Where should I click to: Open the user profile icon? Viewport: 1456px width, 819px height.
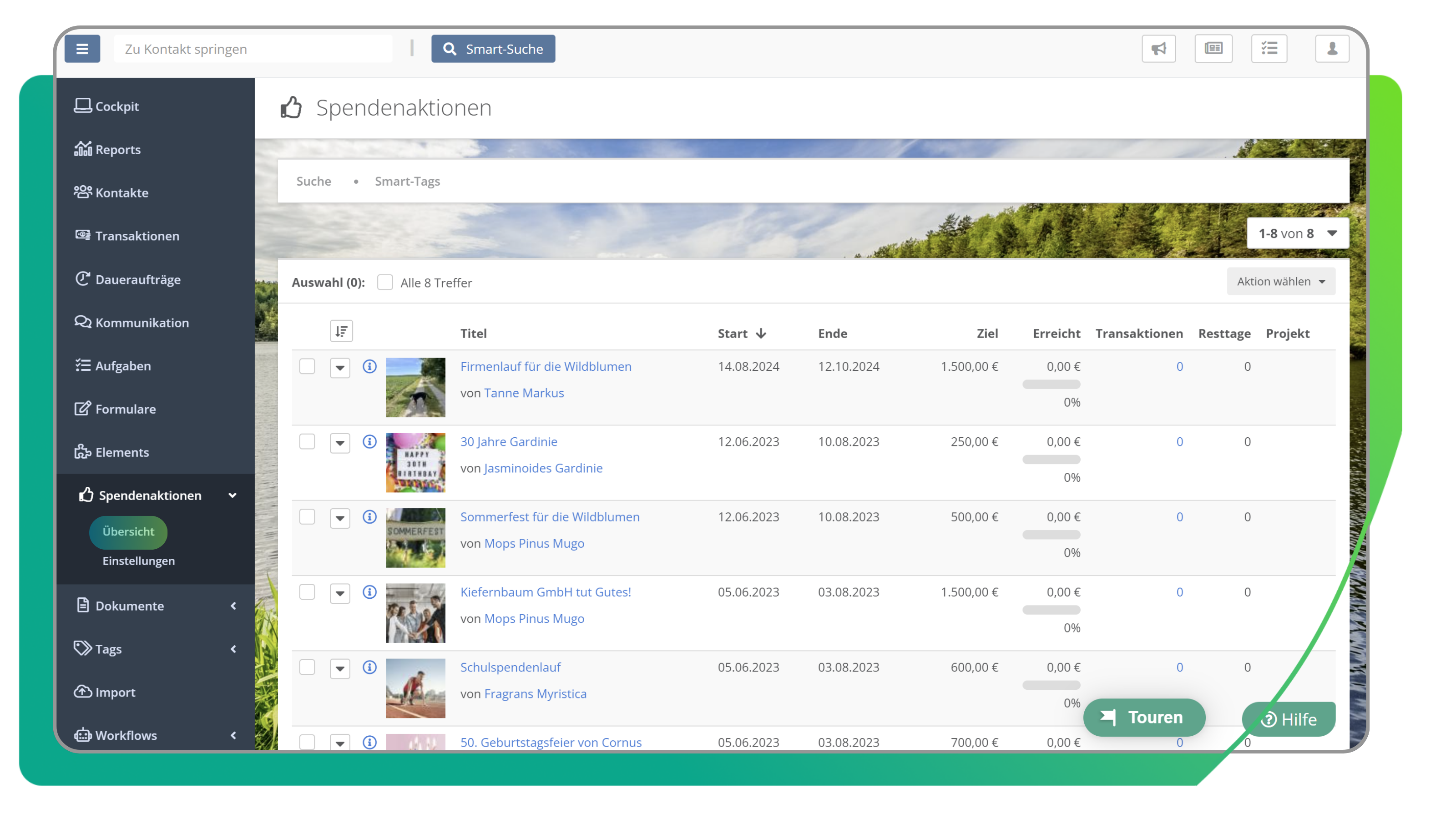(x=1332, y=49)
